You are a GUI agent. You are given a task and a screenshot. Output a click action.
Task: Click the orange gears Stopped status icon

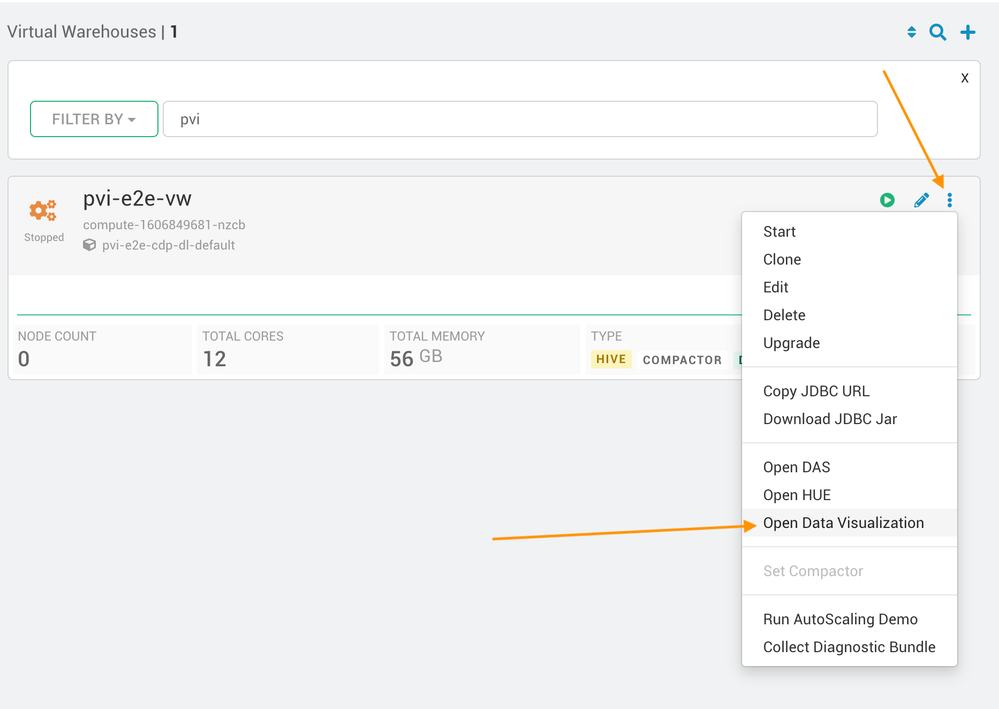tap(43, 211)
